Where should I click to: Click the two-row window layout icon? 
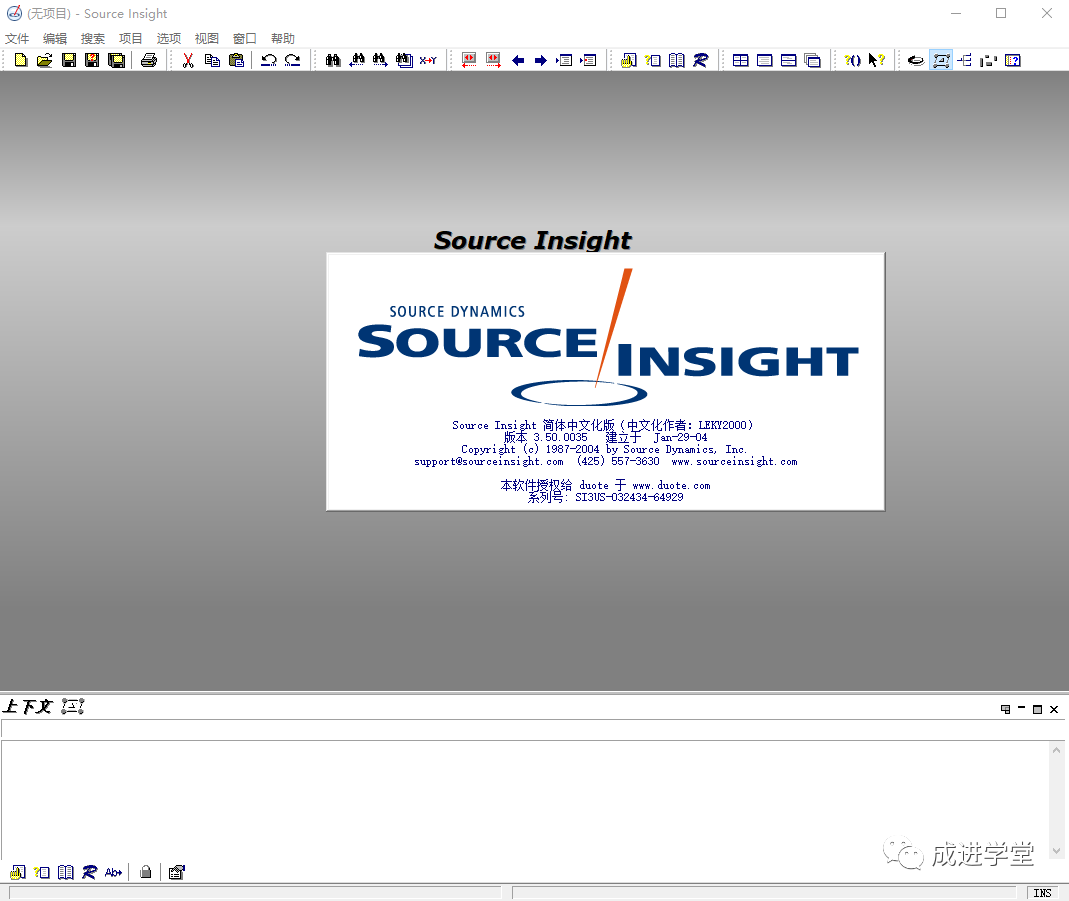coord(788,60)
